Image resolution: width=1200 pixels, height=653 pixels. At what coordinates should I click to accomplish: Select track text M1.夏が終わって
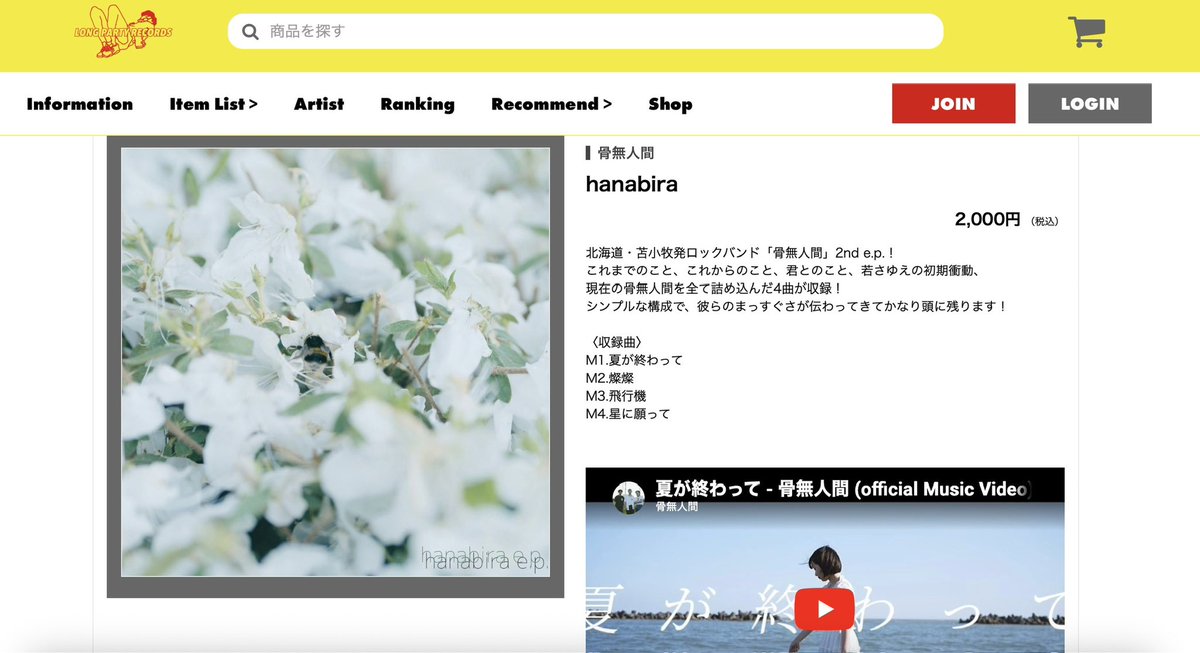point(634,360)
